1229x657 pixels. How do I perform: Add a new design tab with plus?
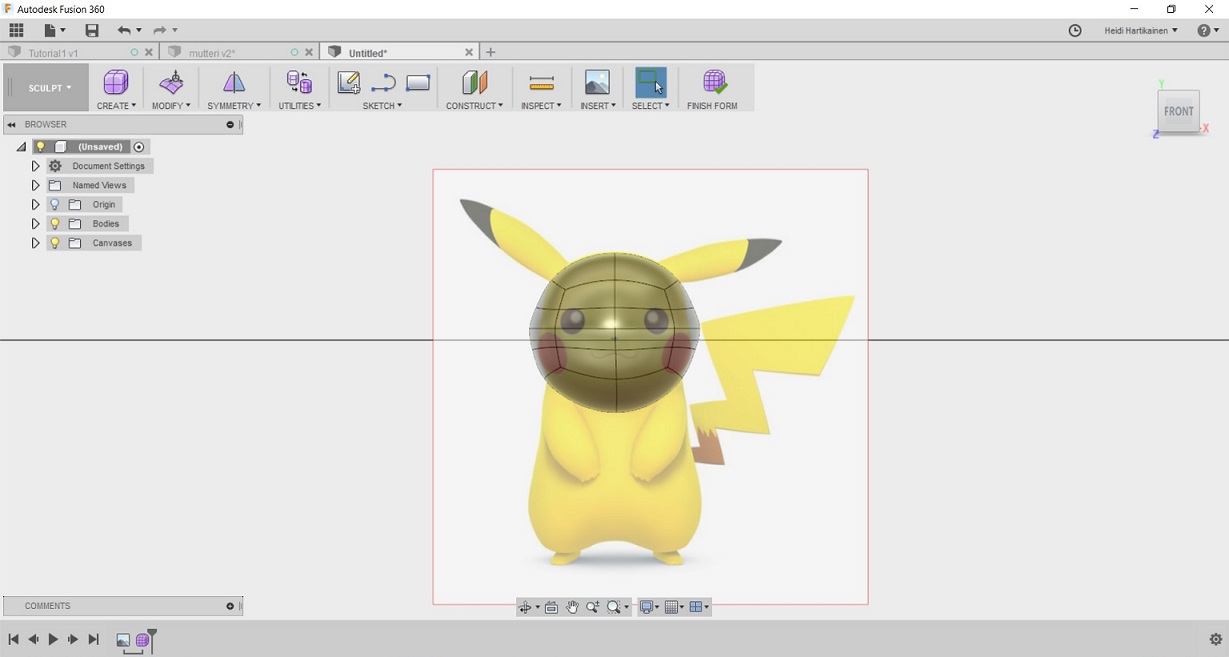490,52
